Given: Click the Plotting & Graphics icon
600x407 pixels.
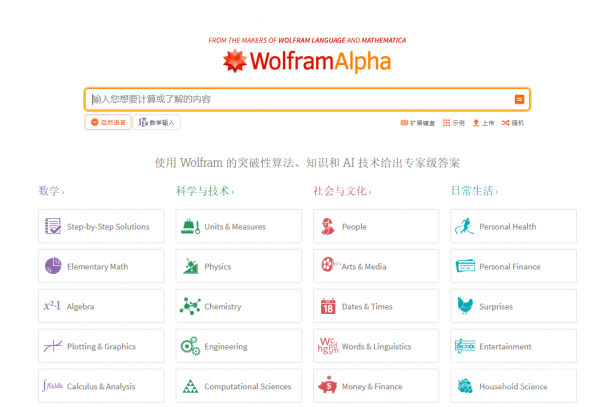Looking at the screenshot, I should click(x=53, y=346).
